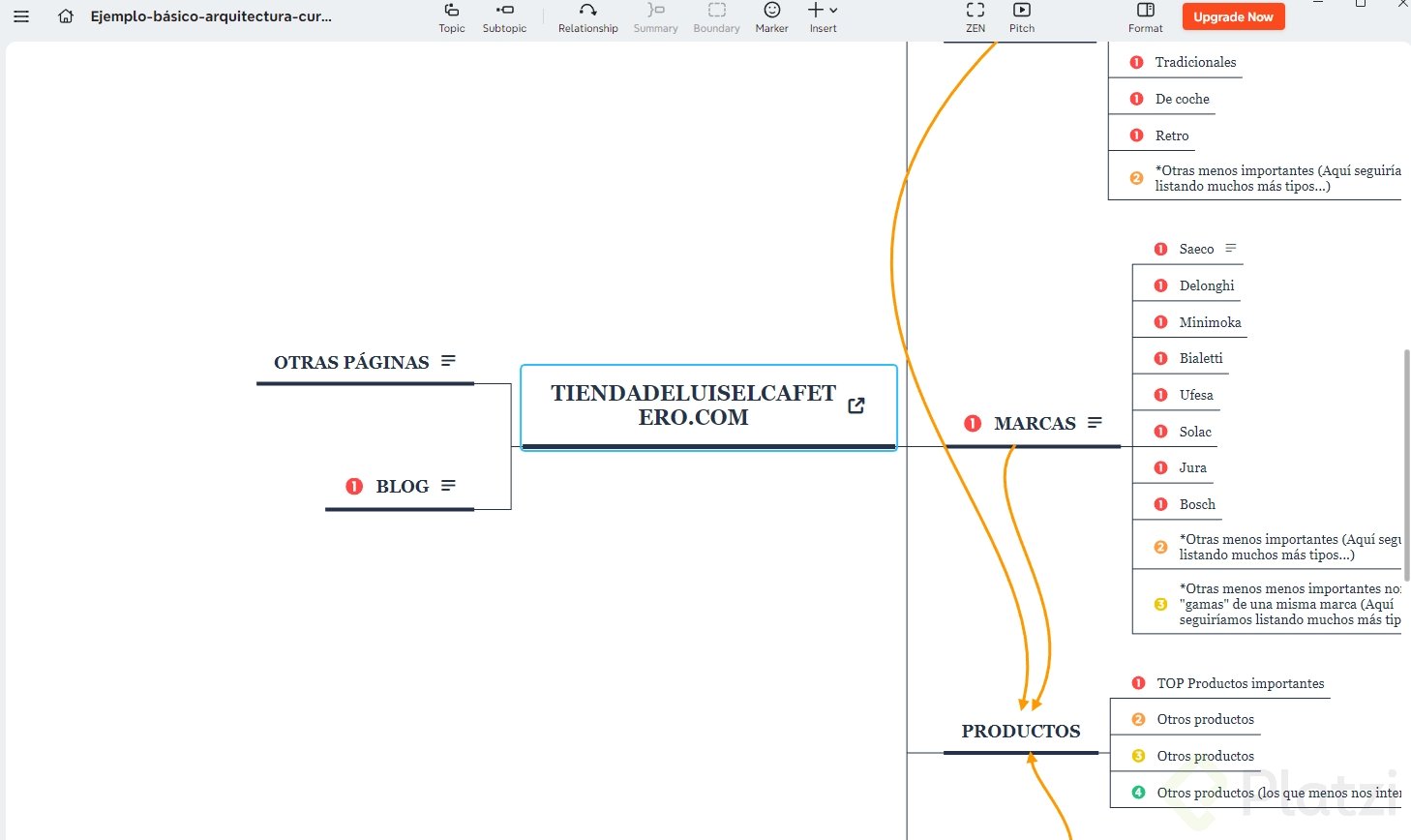Click the priority marker on De coche
Image resolution: width=1411 pixels, height=840 pixels.
(x=1137, y=99)
